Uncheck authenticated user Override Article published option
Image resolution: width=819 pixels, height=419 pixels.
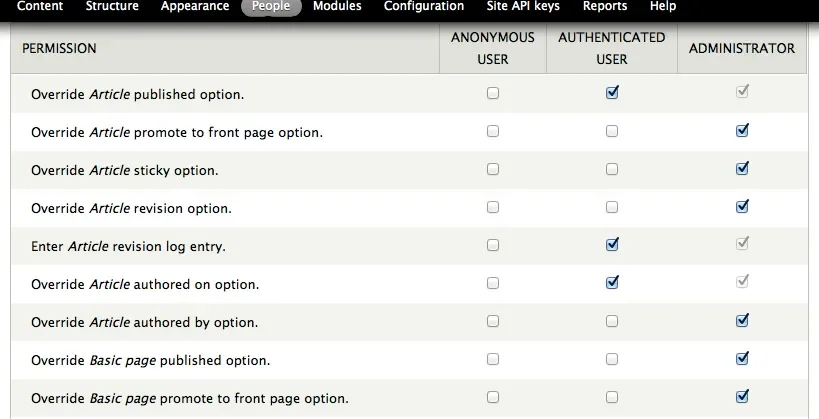tap(612, 93)
